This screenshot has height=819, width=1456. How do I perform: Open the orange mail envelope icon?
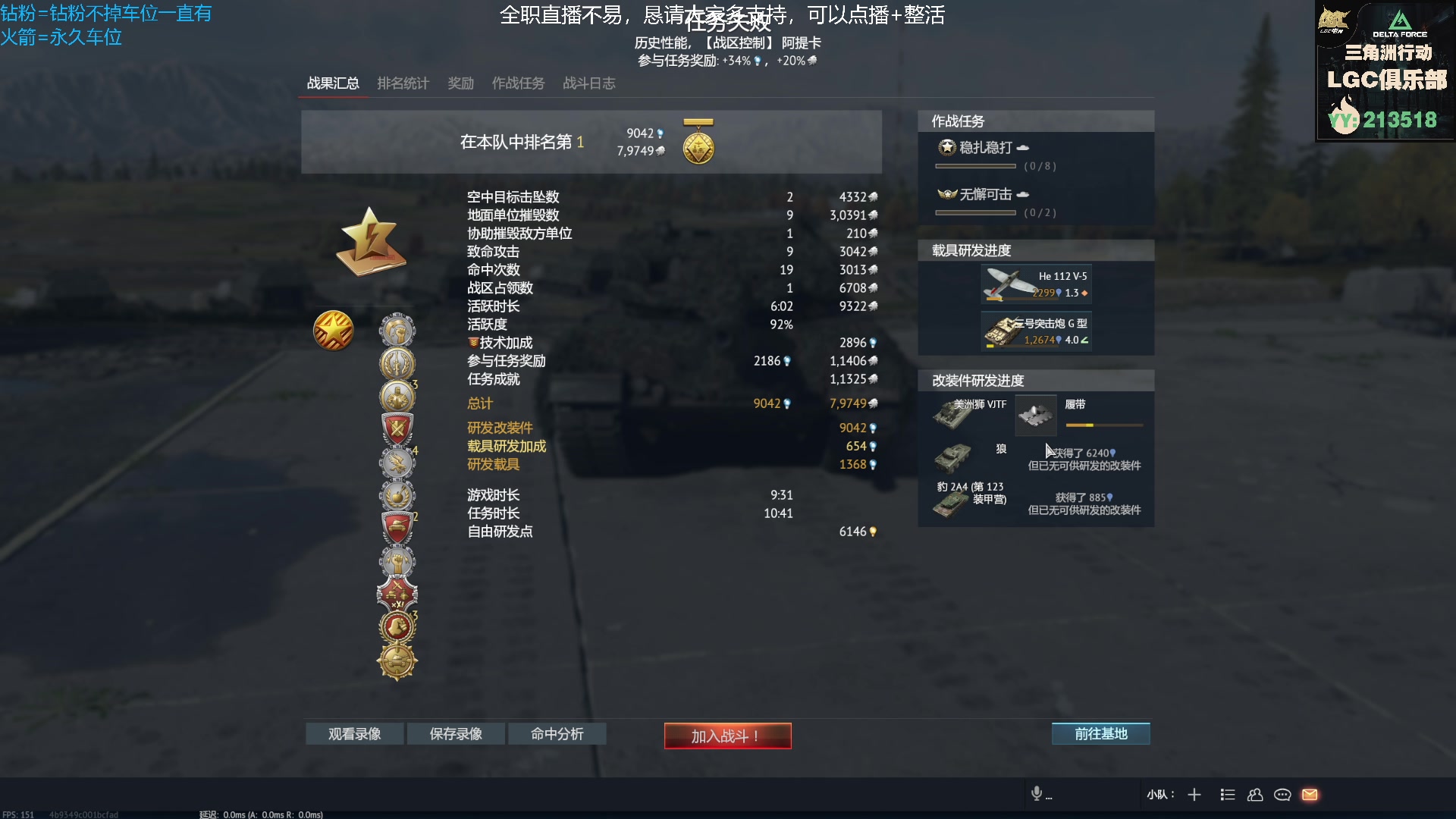1310,794
